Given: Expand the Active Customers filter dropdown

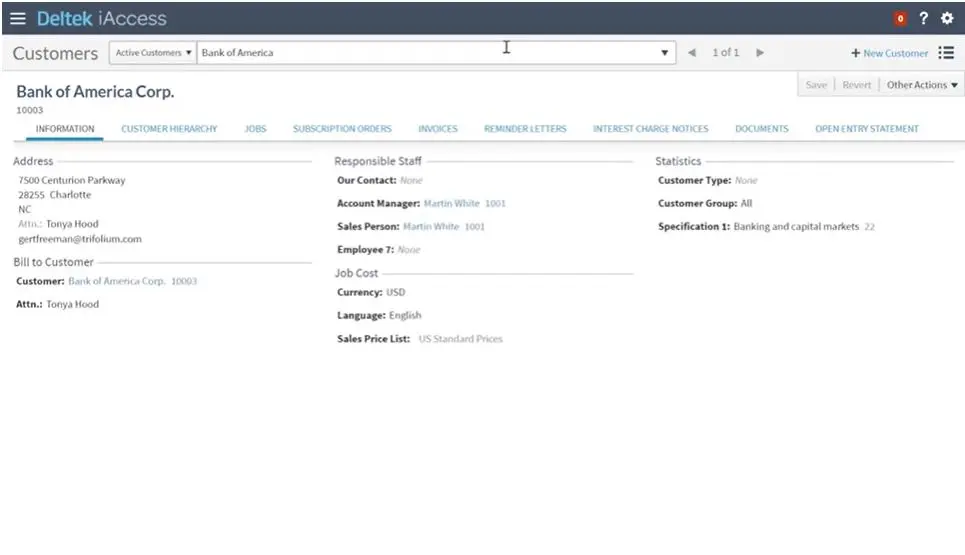Looking at the screenshot, I should point(153,53).
